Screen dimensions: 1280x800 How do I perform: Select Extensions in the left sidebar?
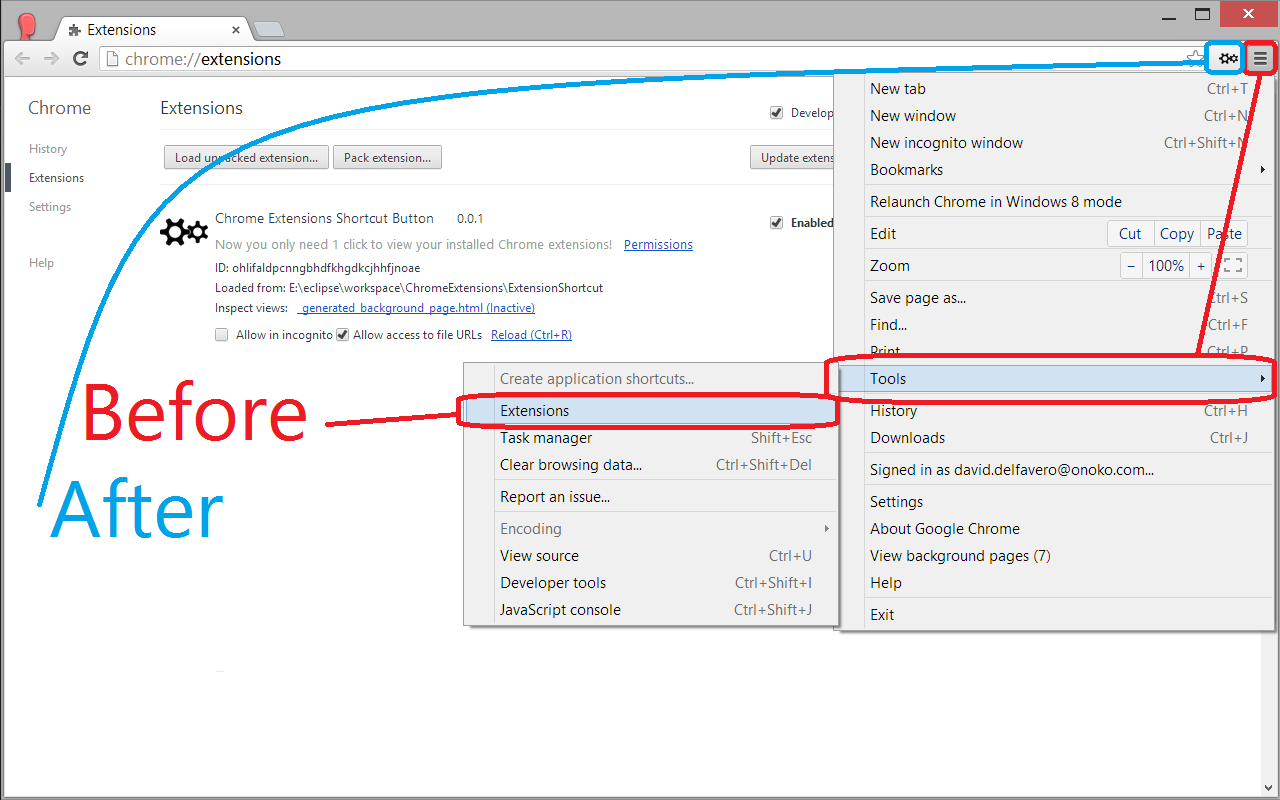57,178
